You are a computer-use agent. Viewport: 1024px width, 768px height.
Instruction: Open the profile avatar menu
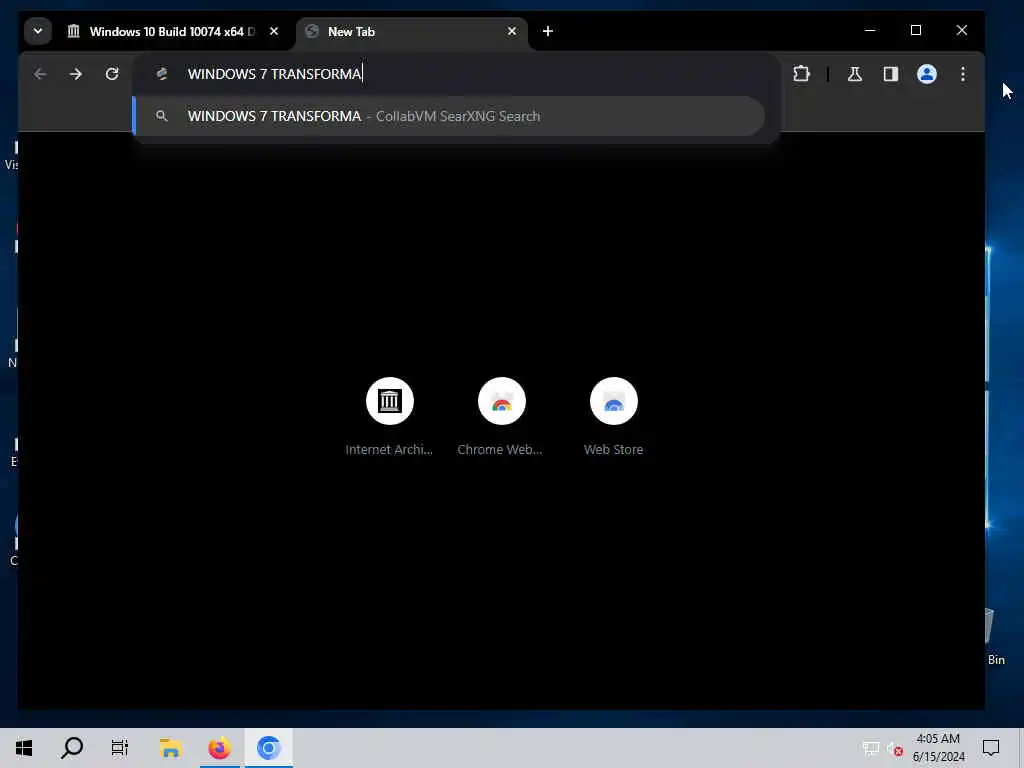pos(927,74)
